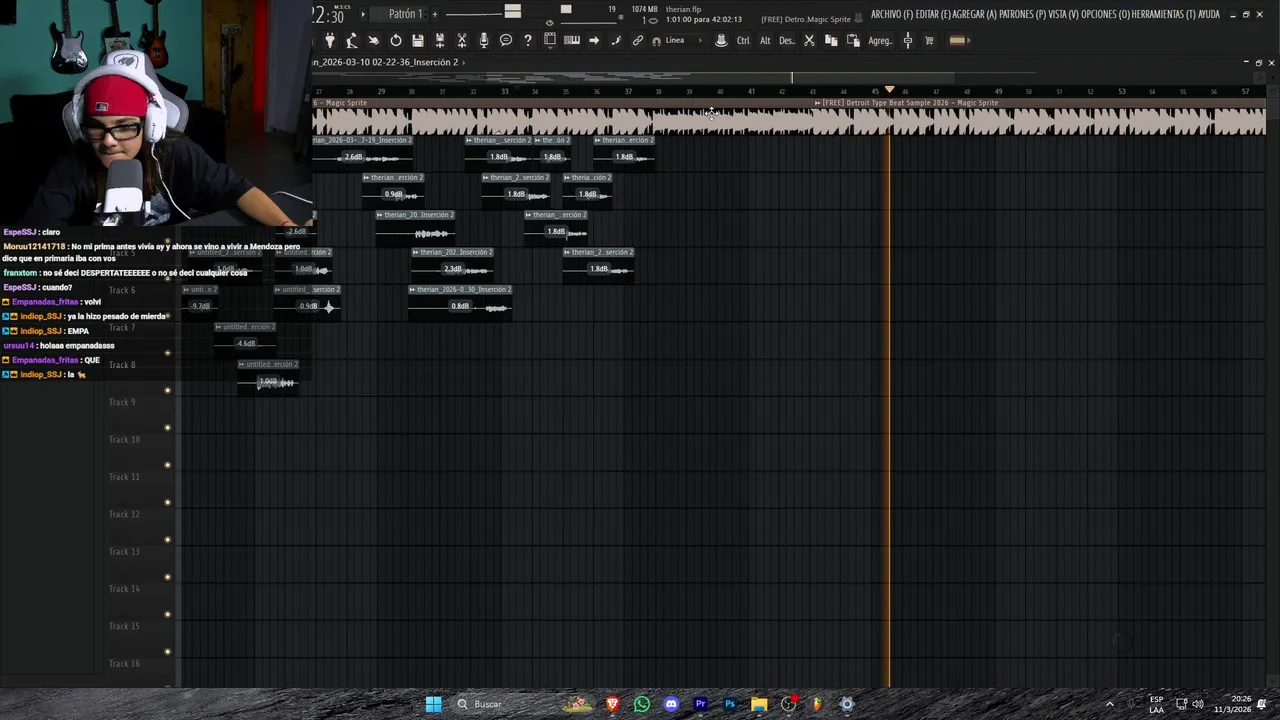Viewport: 1280px width, 720px height.
Task: Click the orange playhead marker on timeline
Action: 889,90
